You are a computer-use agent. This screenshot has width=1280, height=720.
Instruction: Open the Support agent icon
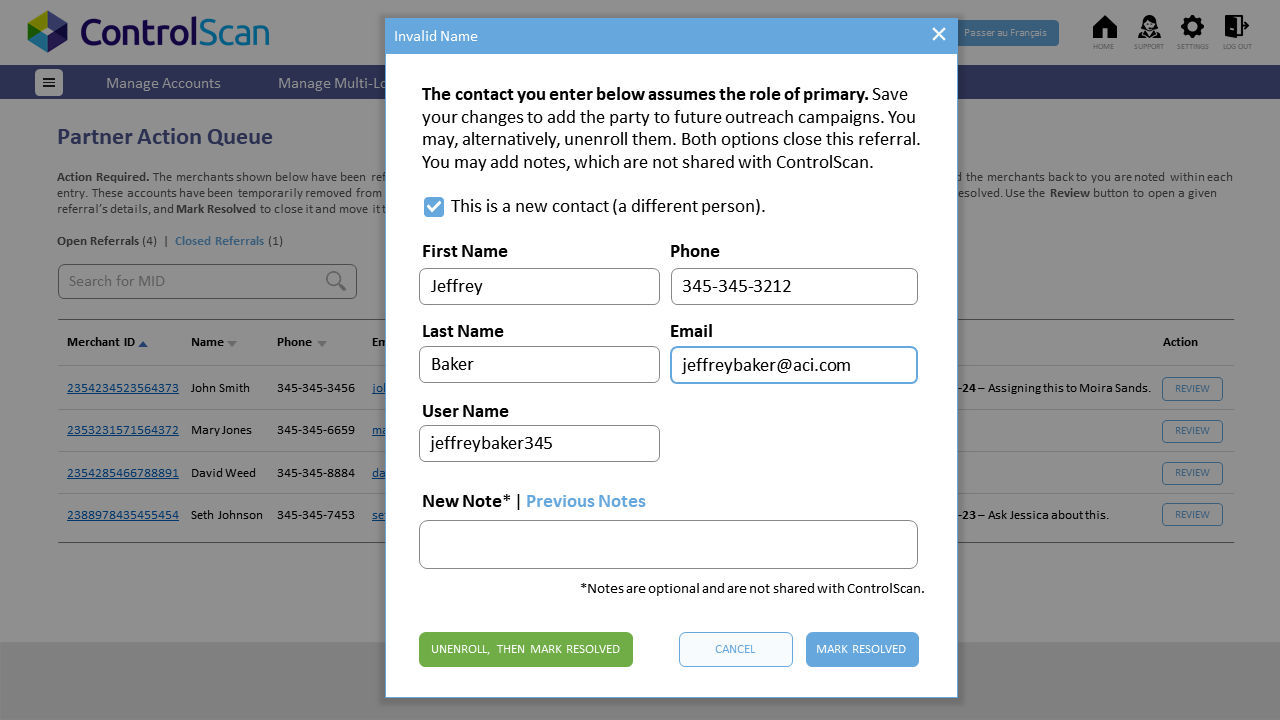pyautogui.click(x=1149, y=27)
